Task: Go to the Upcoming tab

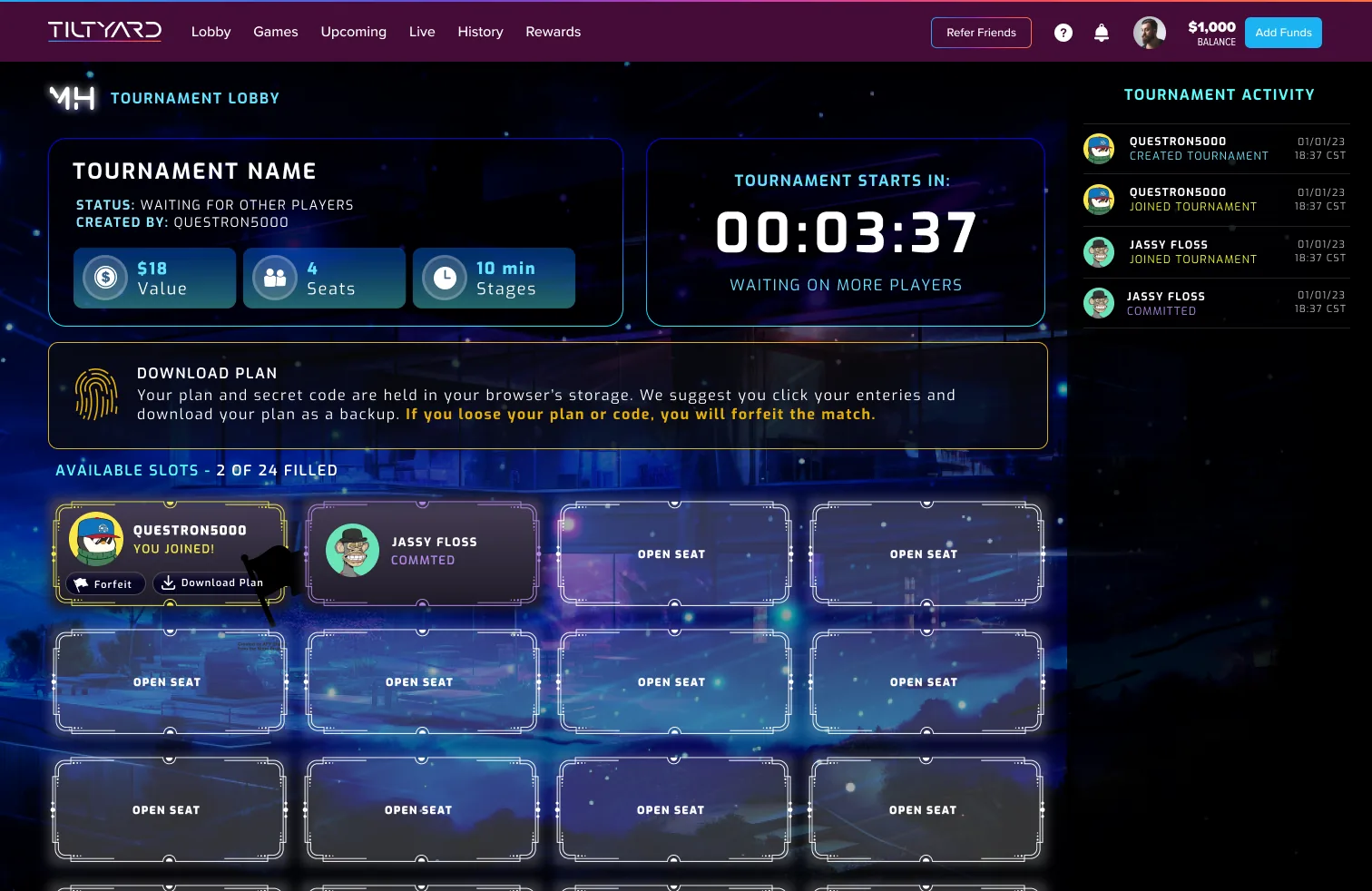Action: (x=353, y=32)
